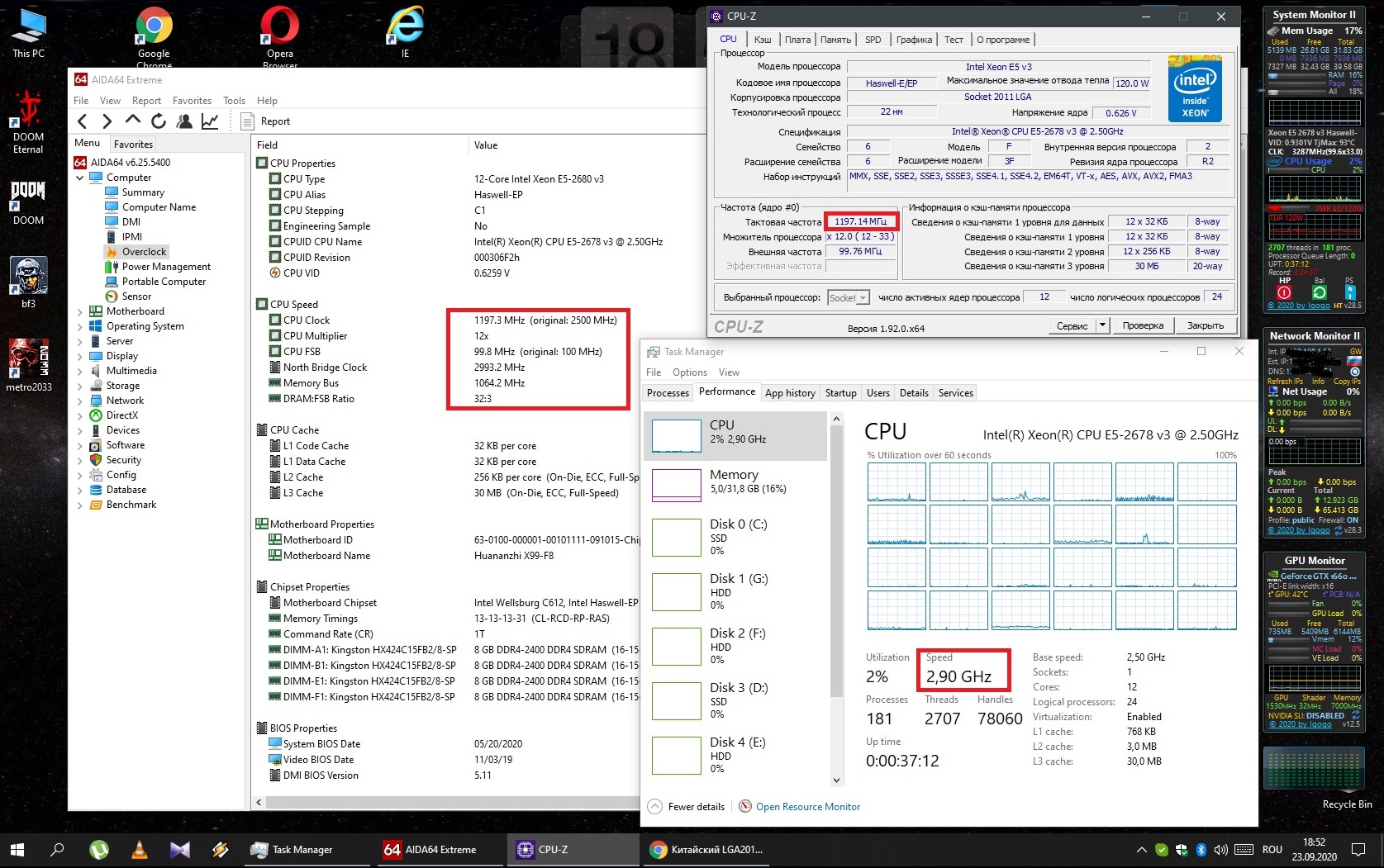Viewport: 1384px width, 868px height.
Task: Click the Сервис button in CPU-Z
Action: (1072, 325)
